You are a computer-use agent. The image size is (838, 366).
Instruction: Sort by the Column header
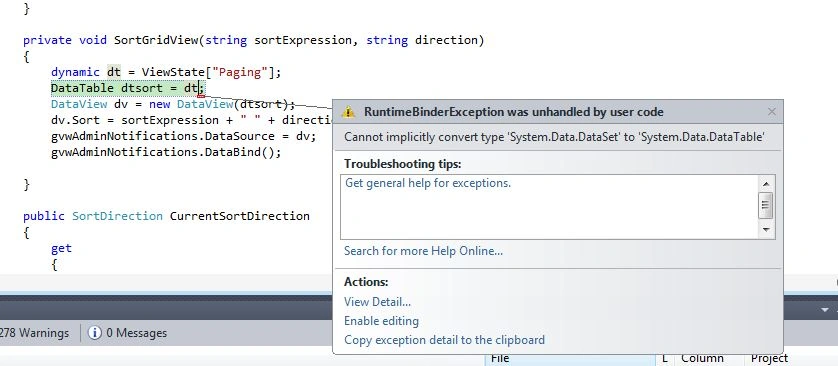pyautogui.click(x=702, y=359)
